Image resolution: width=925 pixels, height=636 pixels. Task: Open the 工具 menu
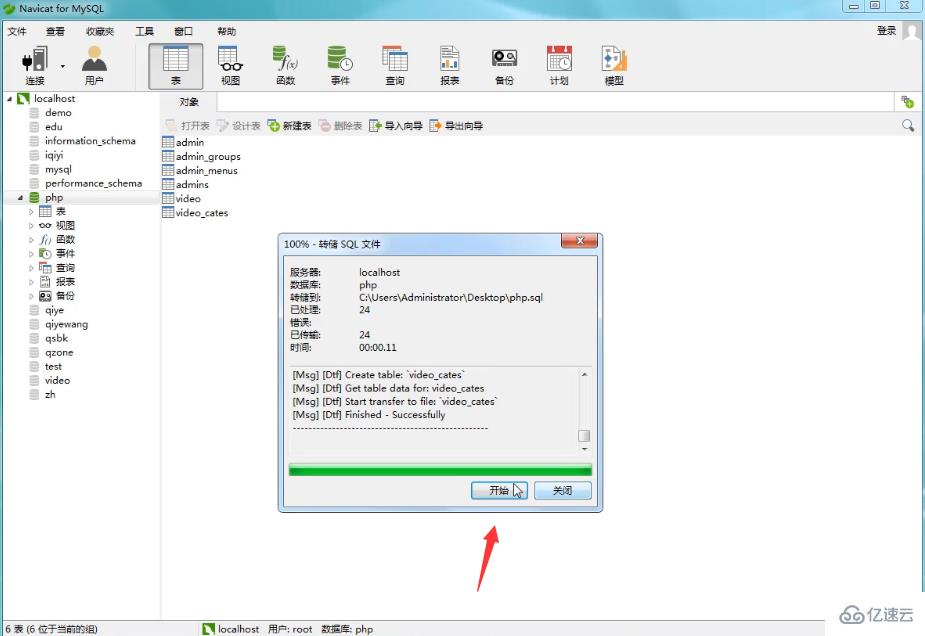143,31
